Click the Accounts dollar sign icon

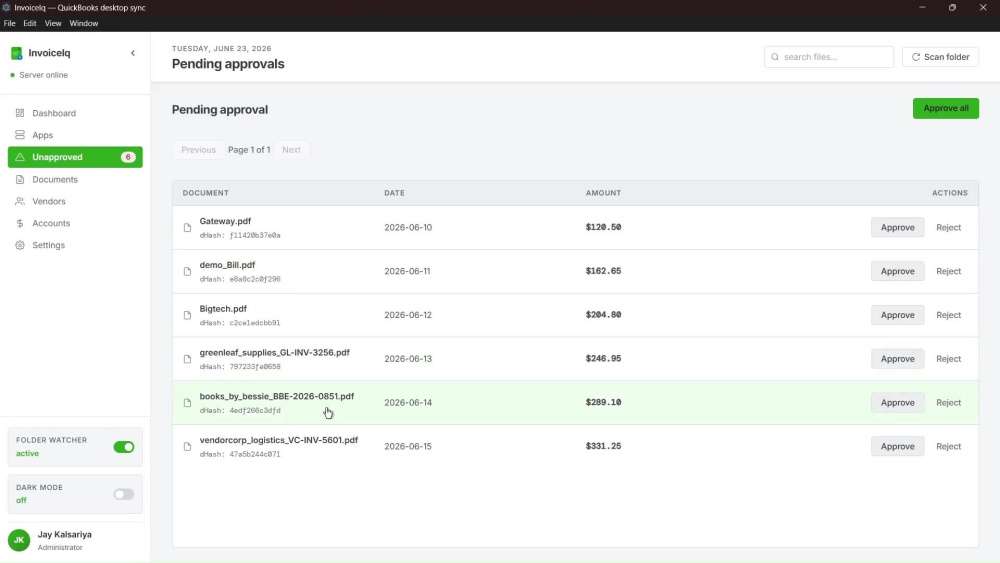[x=20, y=223]
